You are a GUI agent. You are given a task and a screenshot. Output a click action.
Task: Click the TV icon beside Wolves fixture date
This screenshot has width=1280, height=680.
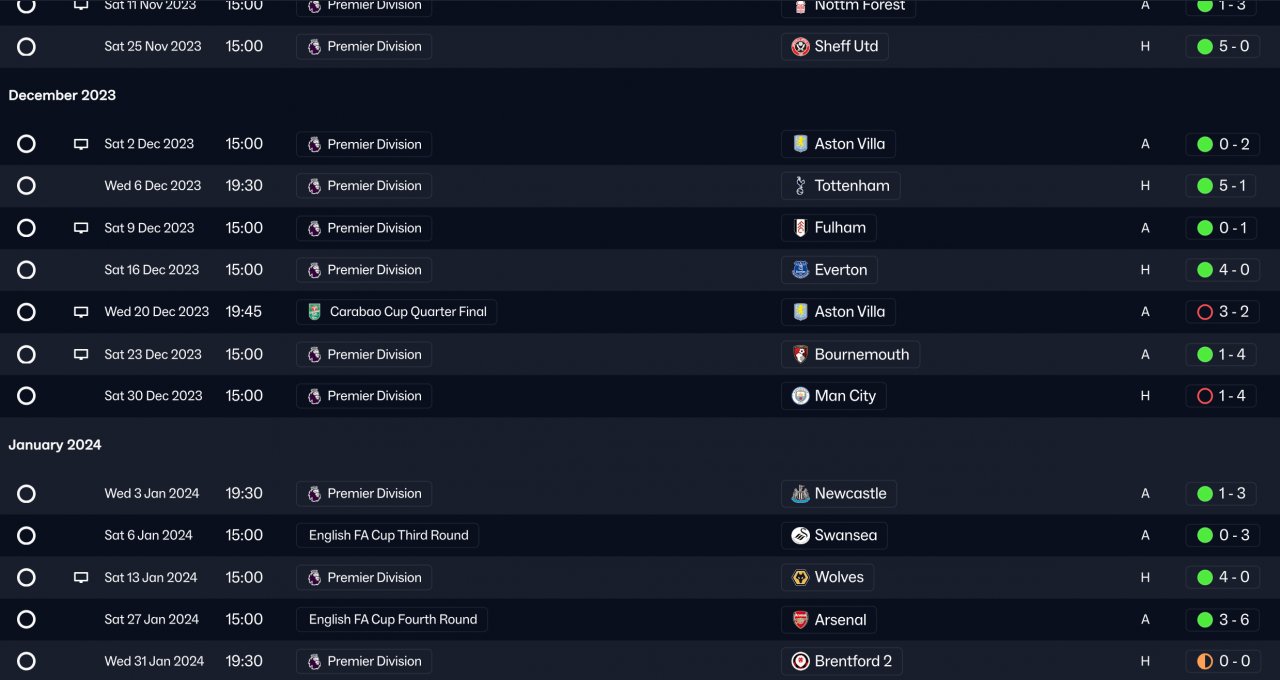[81, 578]
